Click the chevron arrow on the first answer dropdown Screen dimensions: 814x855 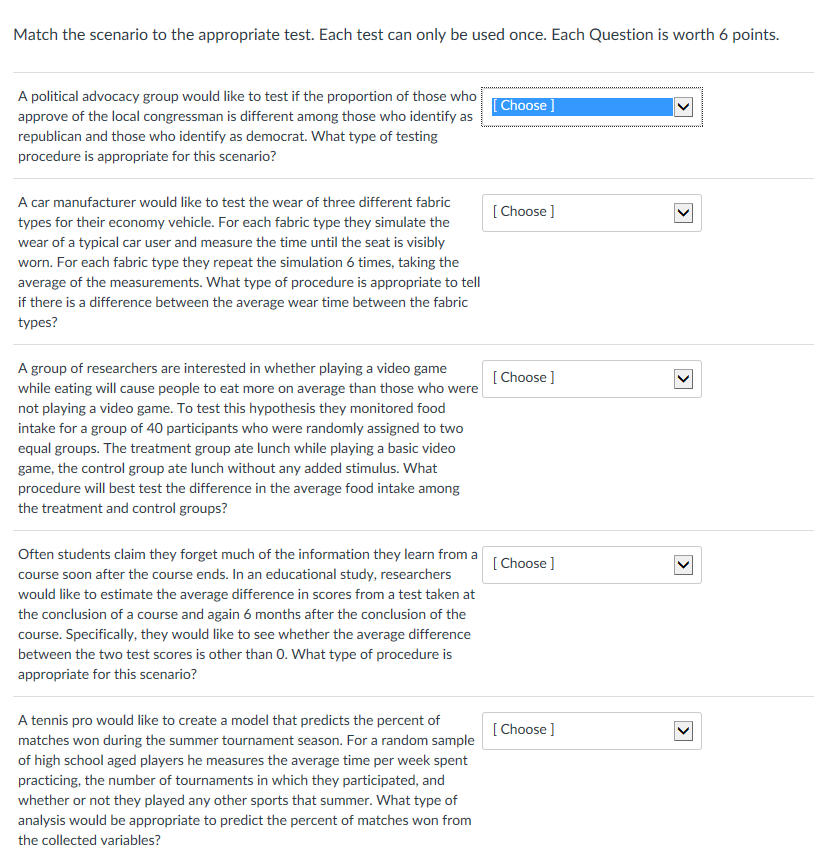(x=683, y=105)
